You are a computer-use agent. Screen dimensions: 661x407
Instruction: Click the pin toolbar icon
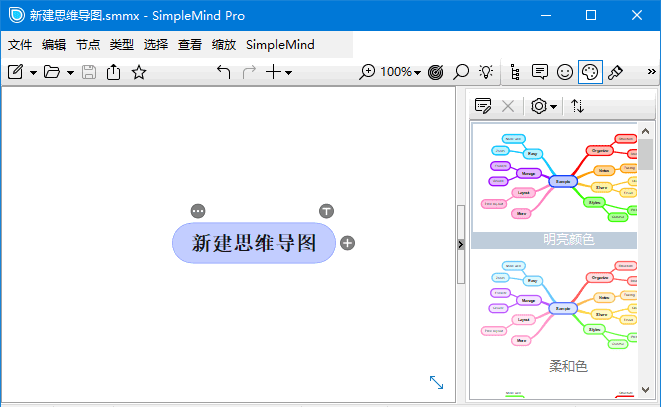click(615, 72)
